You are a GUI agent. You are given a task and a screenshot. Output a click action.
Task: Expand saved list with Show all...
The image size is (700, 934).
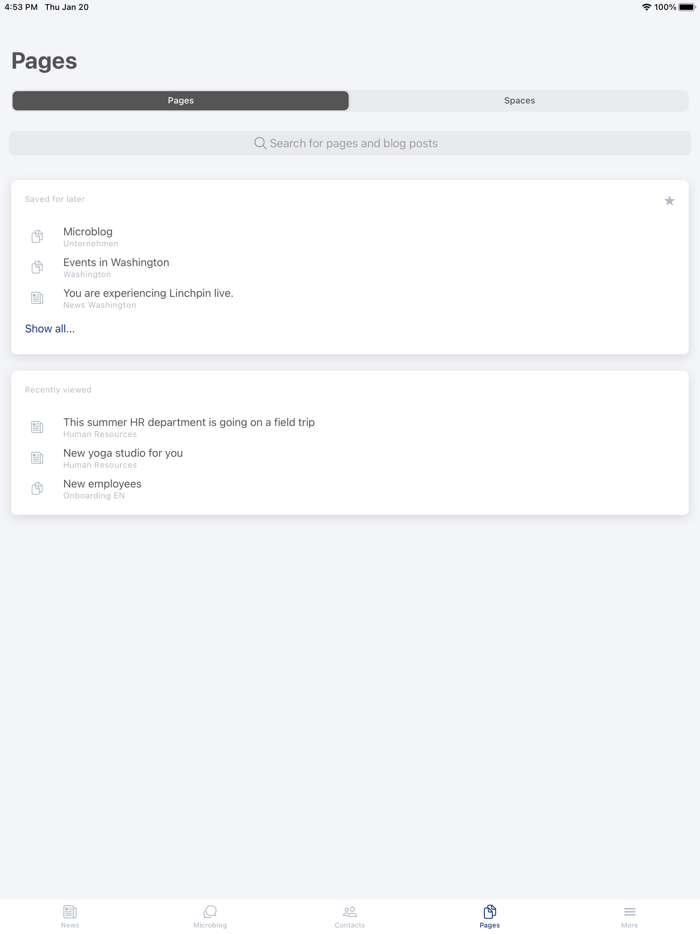50,329
